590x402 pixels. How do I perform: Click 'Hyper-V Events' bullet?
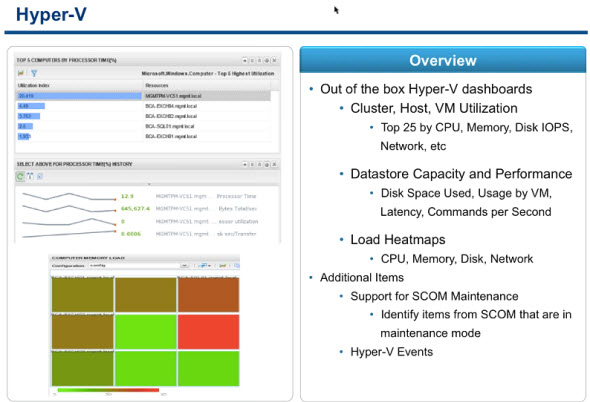391,352
